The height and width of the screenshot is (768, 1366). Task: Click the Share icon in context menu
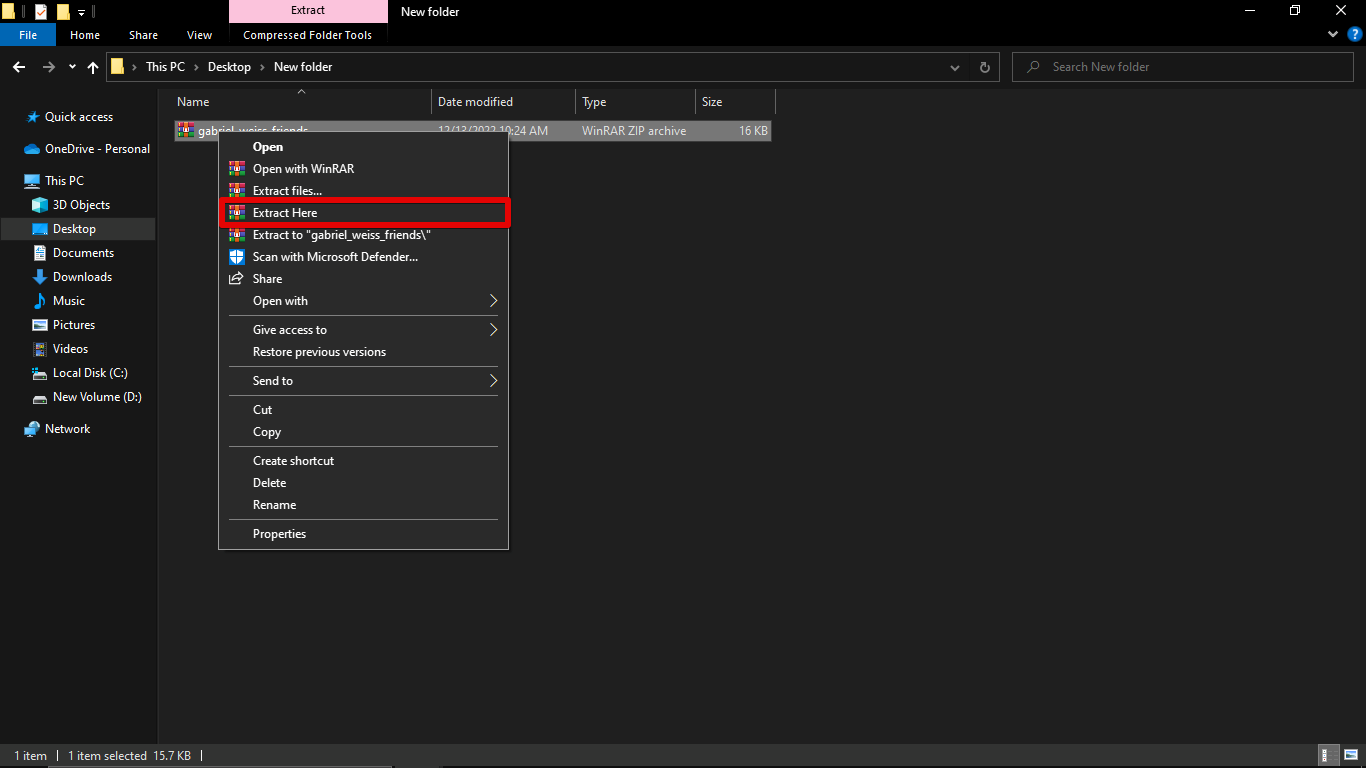[x=237, y=279]
